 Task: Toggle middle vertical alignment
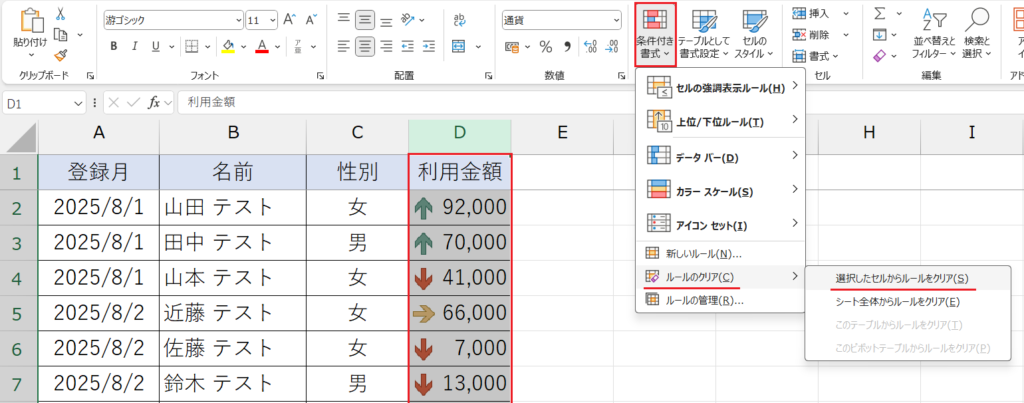point(365,18)
